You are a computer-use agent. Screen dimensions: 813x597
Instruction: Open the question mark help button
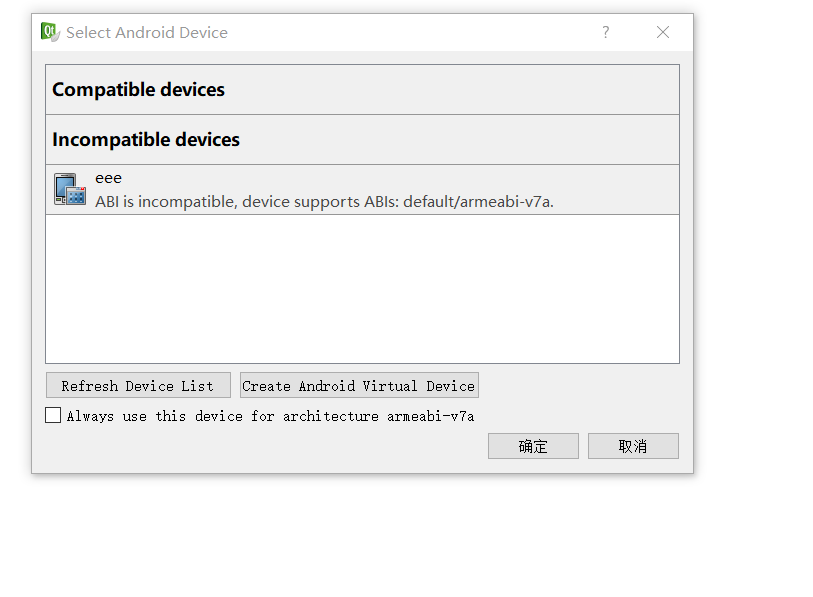pyautogui.click(x=606, y=32)
